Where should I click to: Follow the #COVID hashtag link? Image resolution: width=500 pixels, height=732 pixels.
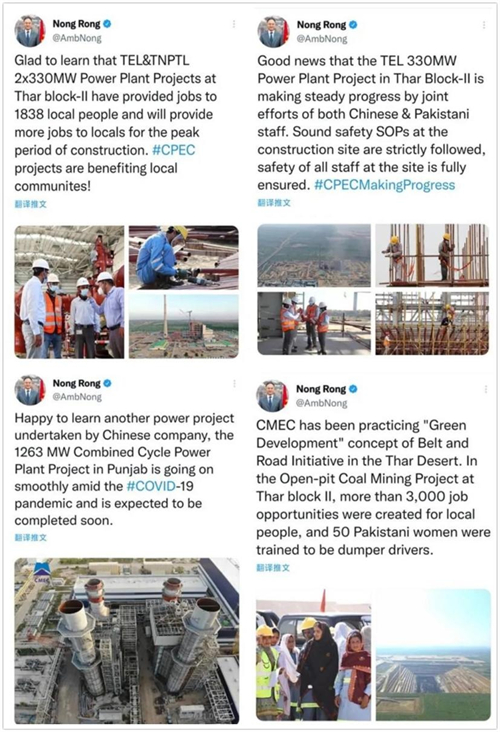(x=151, y=486)
